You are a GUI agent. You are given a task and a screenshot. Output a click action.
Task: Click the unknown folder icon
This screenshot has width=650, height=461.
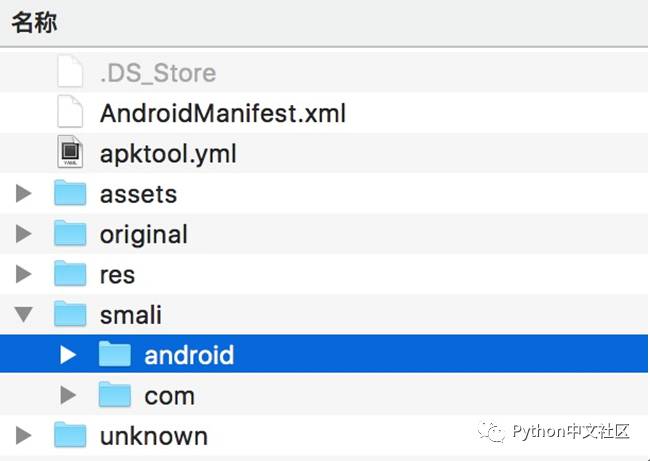coord(70,436)
